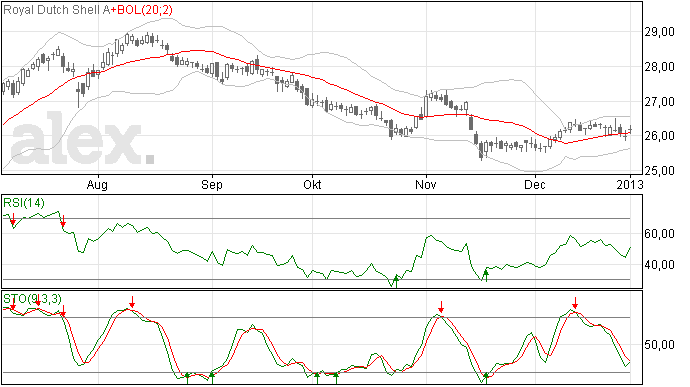Click the Aug date axis label

(97, 185)
